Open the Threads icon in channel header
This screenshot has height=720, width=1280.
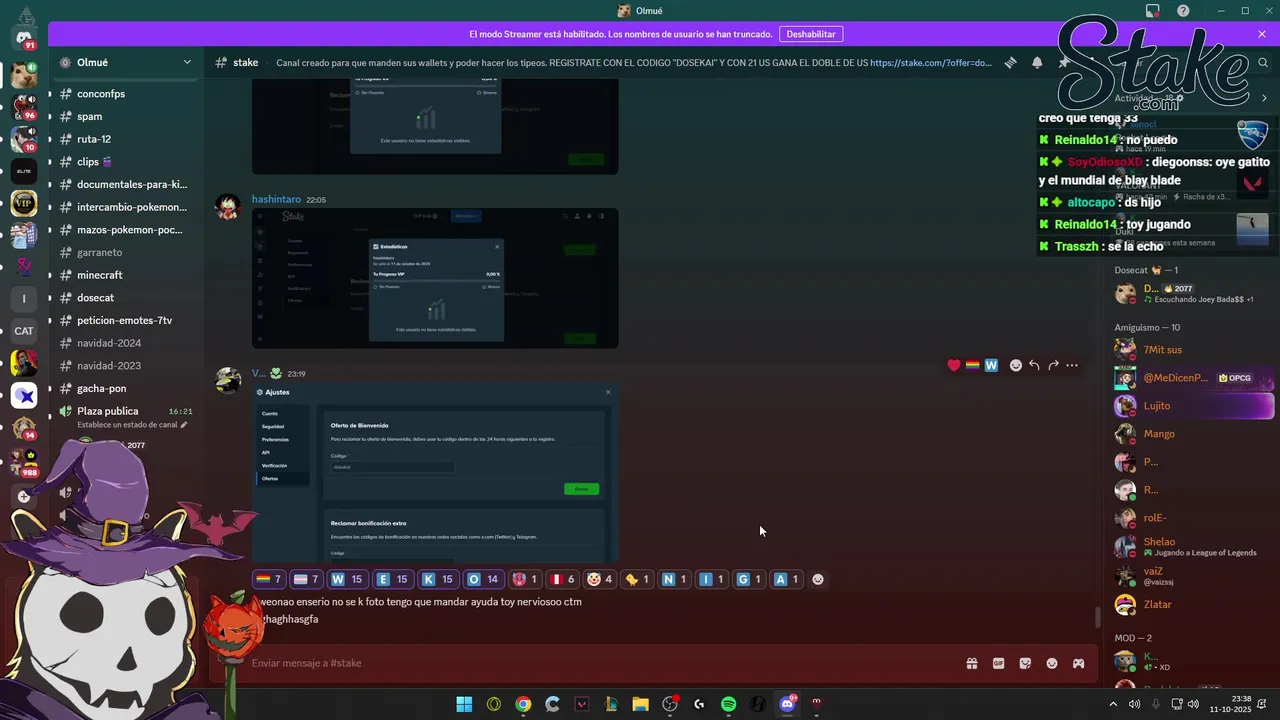(1011, 62)
